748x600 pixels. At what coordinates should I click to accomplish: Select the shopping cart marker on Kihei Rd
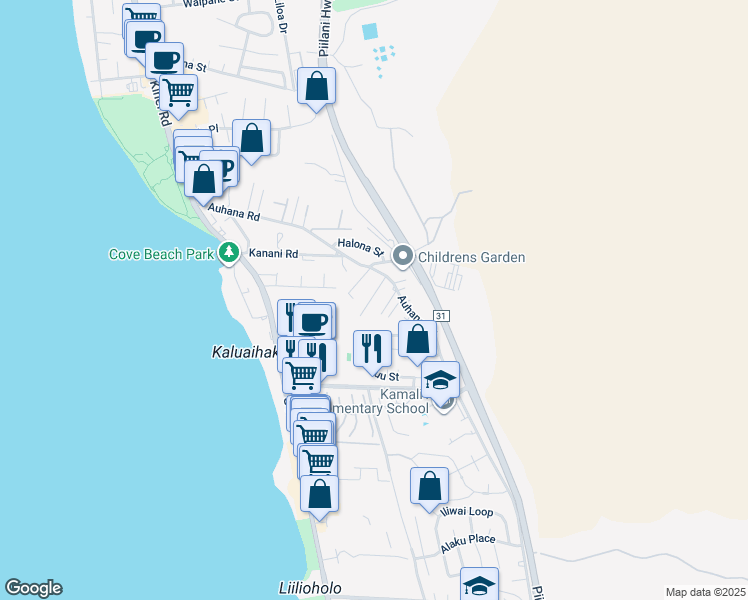click(178, 96)
